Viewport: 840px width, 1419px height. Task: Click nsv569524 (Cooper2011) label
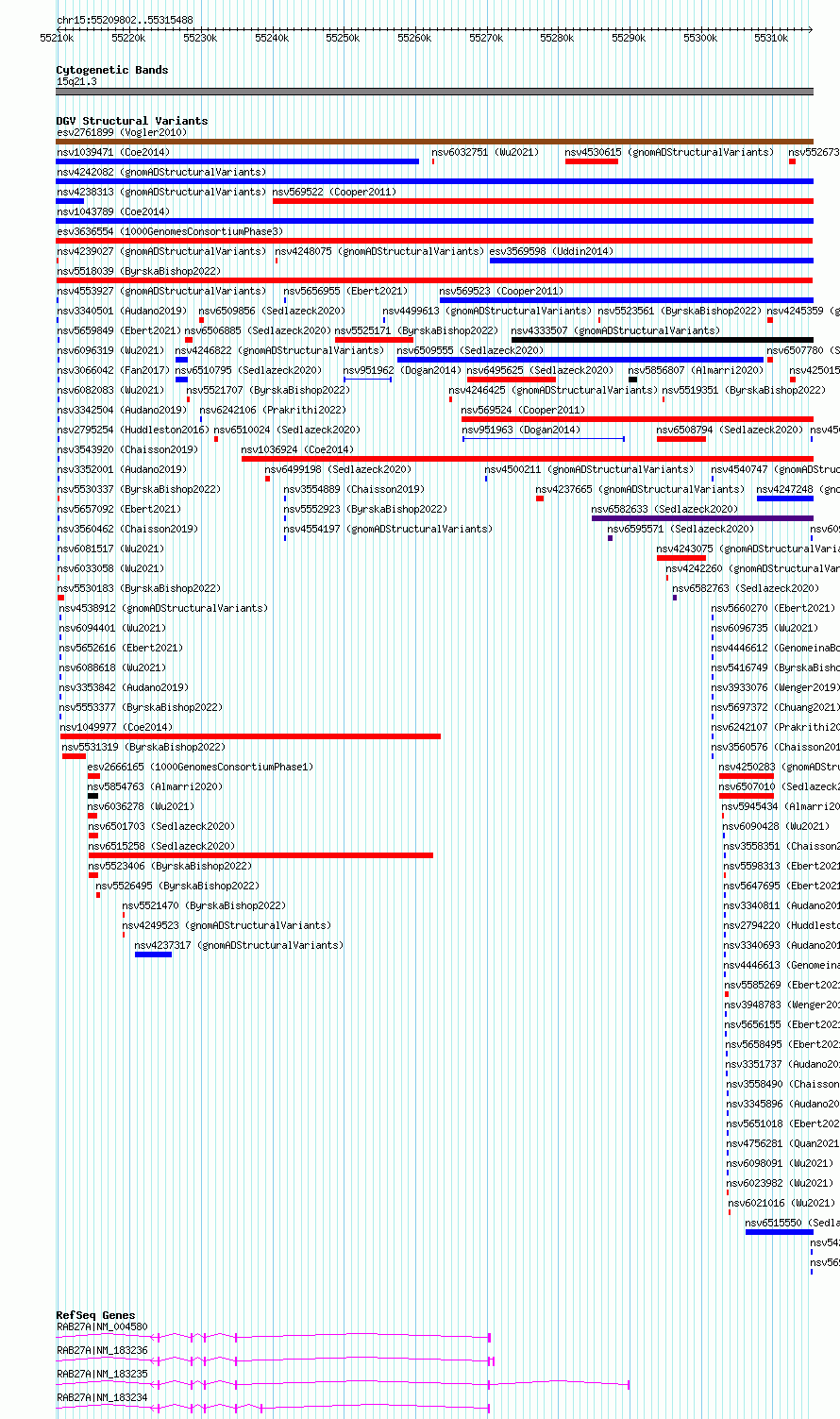[x=523, y=410]
